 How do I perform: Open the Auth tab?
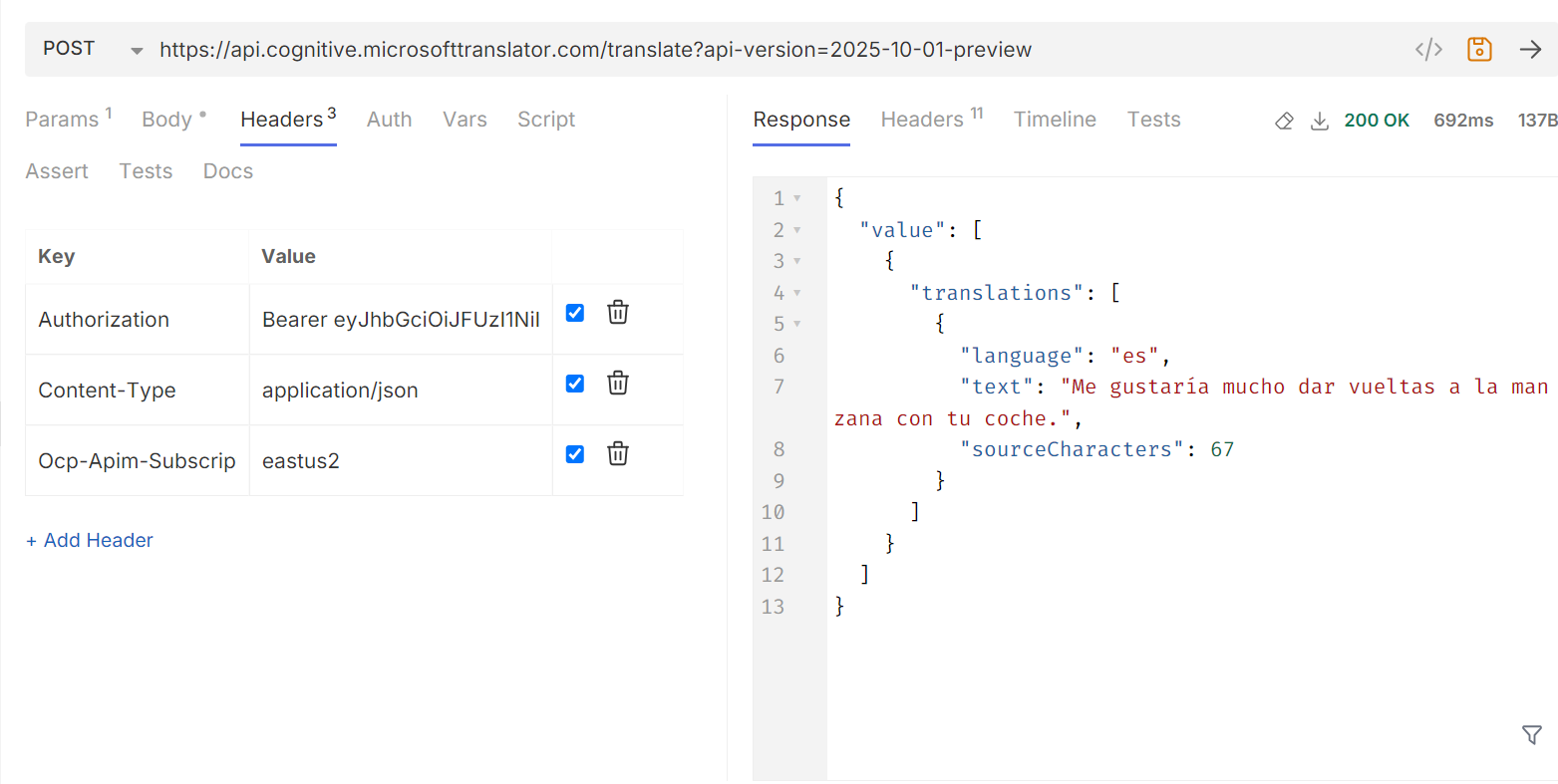pyautogui.click(x=389, y=120)
